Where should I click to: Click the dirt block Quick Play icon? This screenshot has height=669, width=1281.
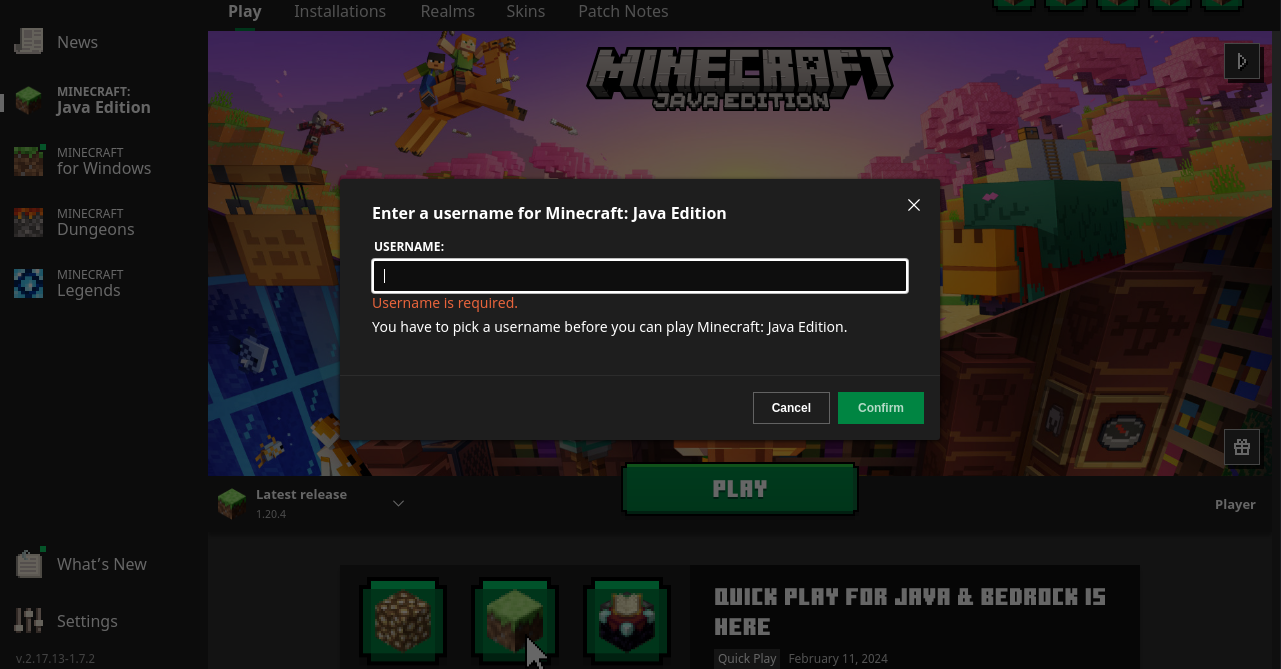403,619
